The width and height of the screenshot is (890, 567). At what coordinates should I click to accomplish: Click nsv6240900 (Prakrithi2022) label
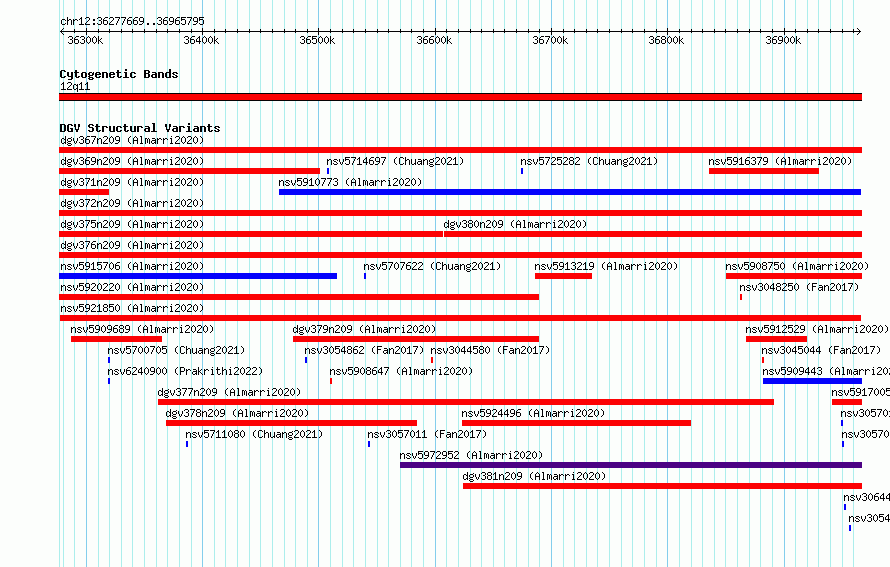(x=185, y=371)
